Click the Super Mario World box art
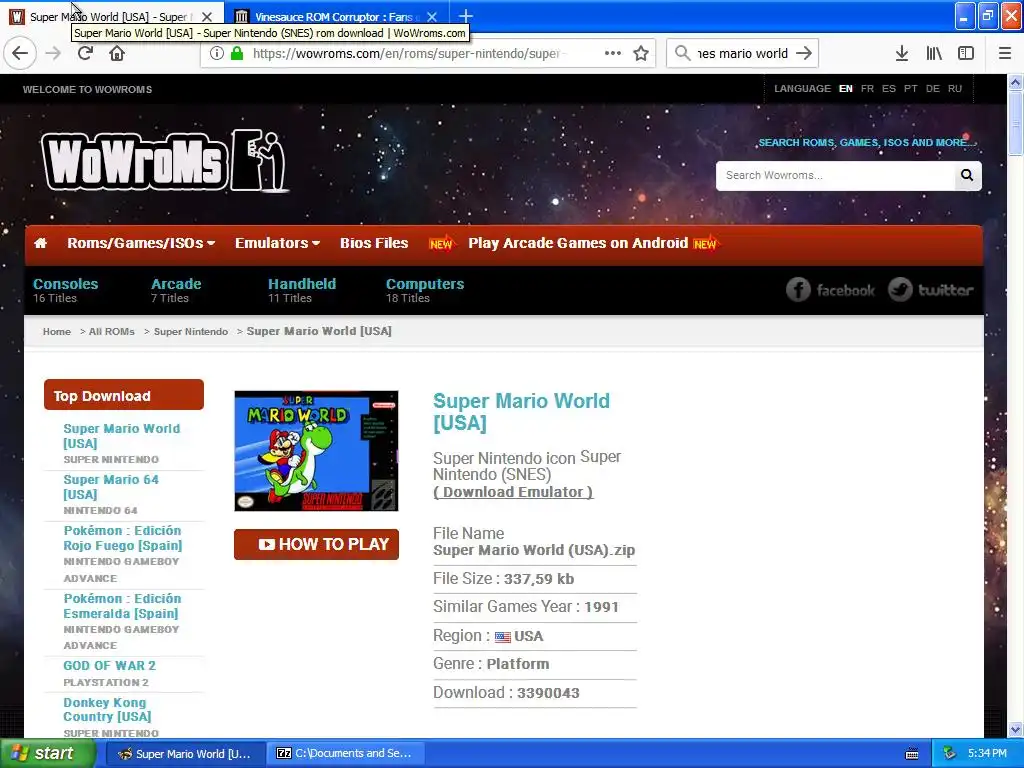This screenshot has height=768, width=1024. [316, 451]
